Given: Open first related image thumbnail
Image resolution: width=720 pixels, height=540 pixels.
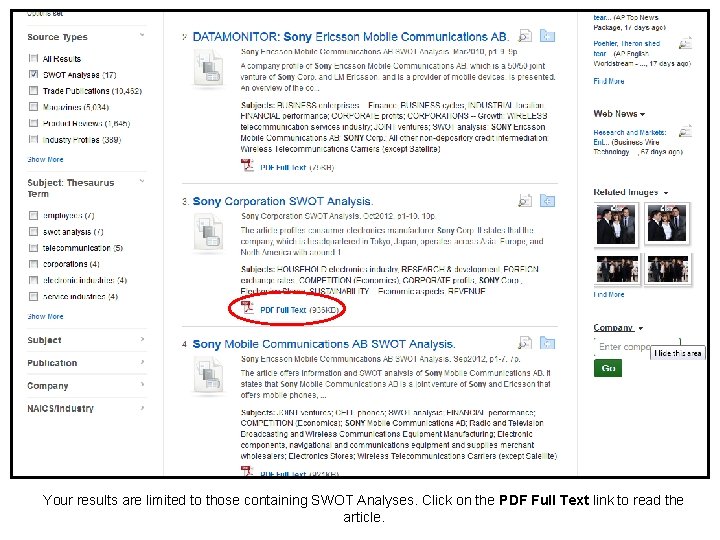Looking at the screenshot, I should [x=616, y=224].
